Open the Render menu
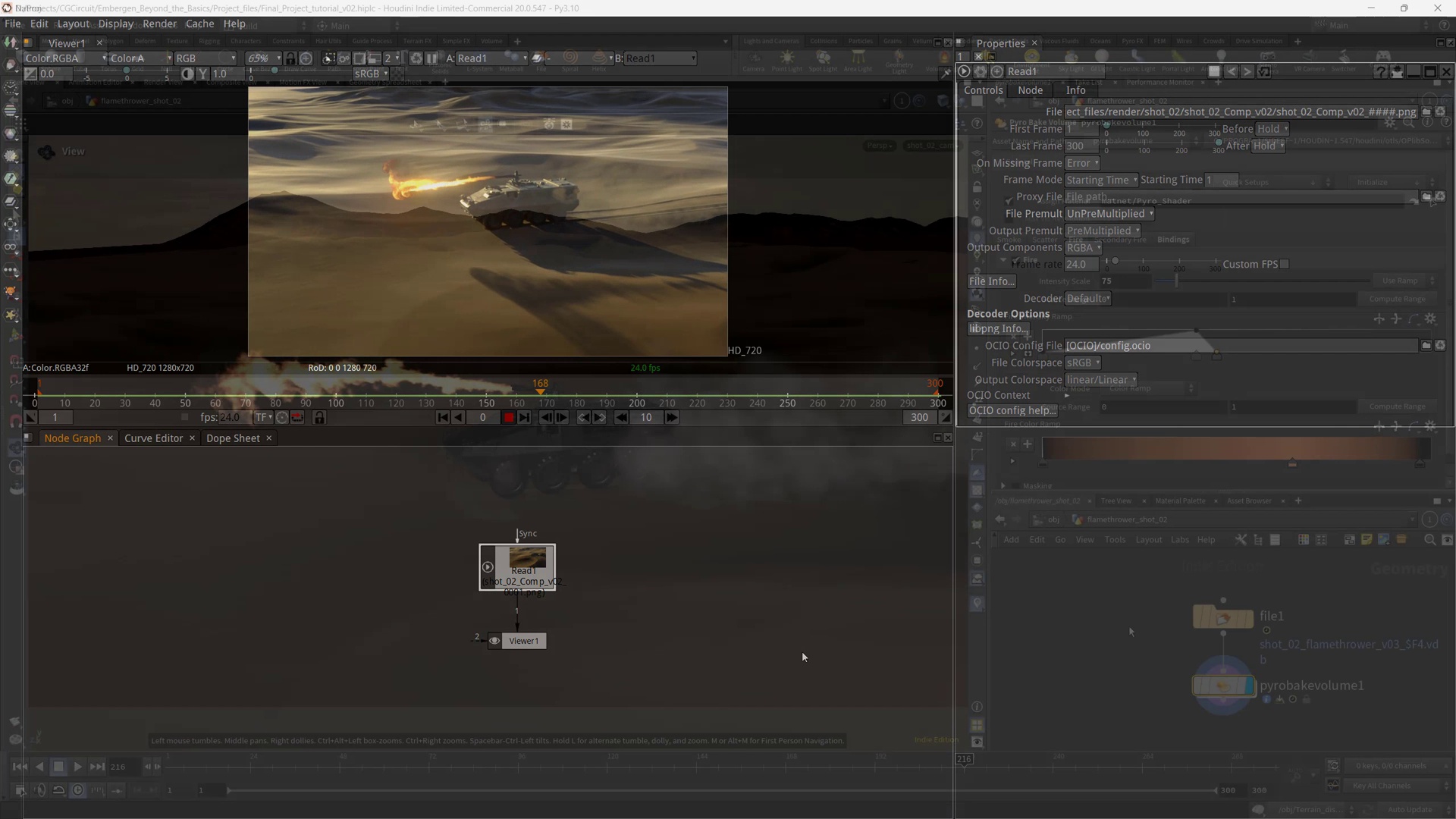This screenshot has width=1456, height=819. pos(159,24)
